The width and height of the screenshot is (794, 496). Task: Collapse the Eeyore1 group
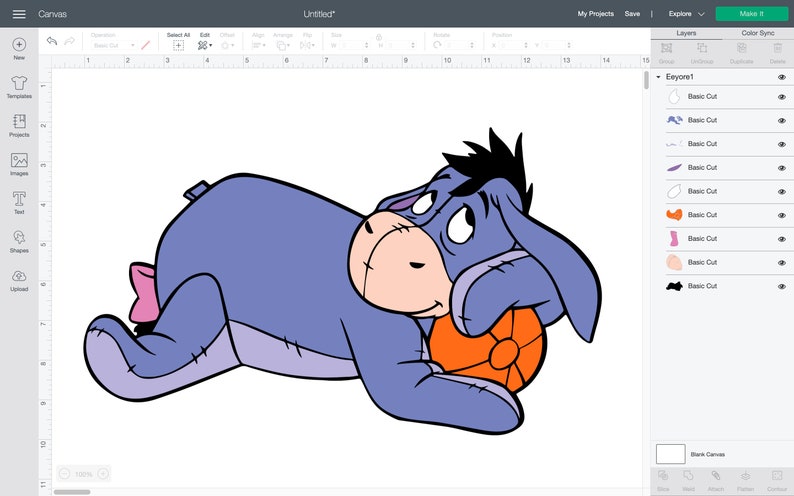[x=658, y=77]
